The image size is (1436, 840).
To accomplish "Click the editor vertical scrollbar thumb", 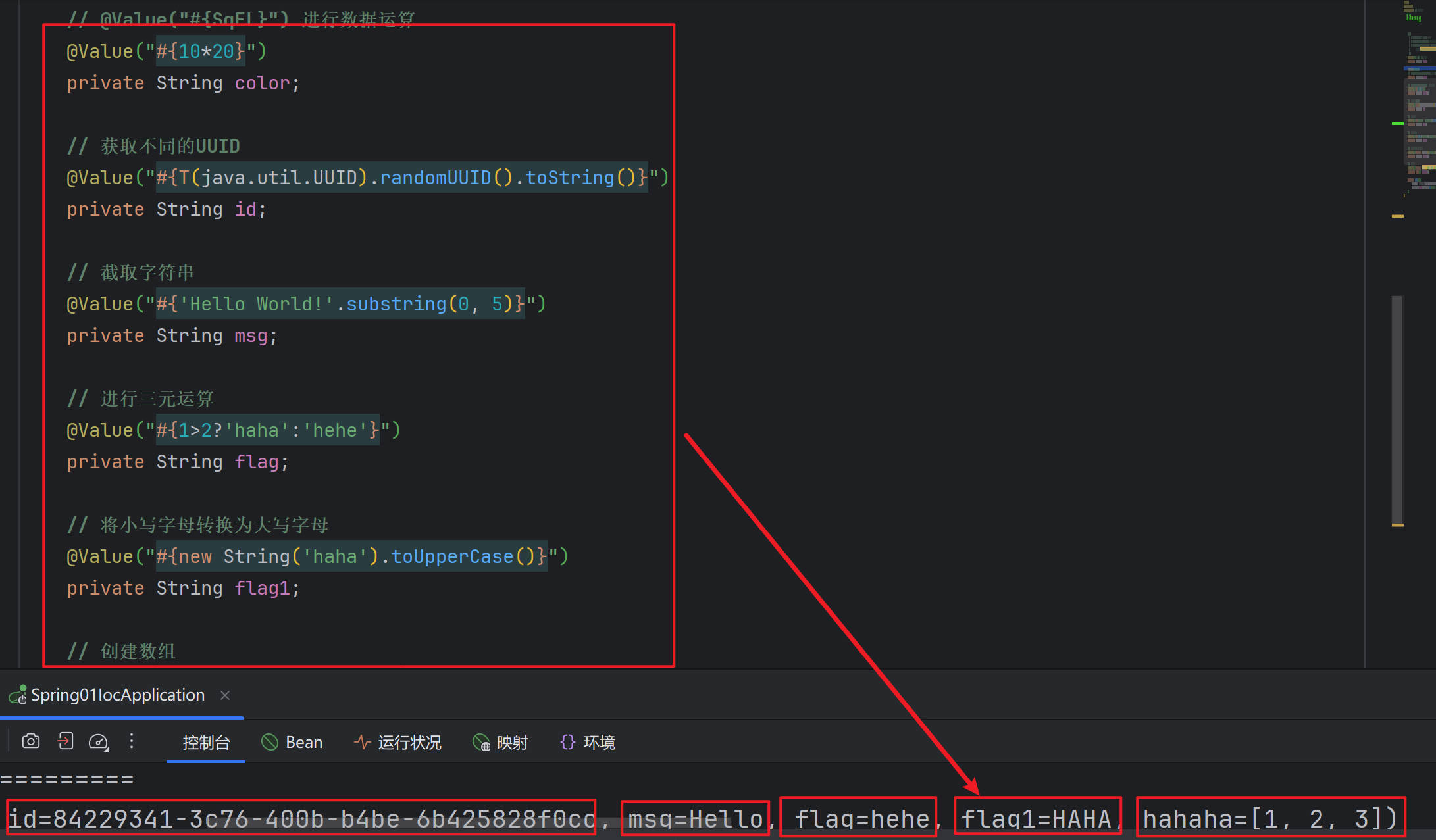I will pos(1397,408).
